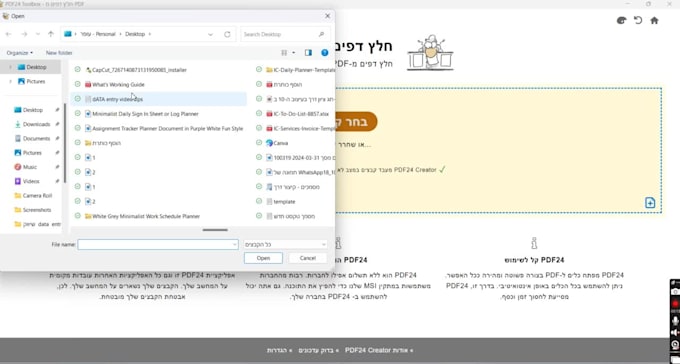Use the horizontal scrollbar of file list
Viewport: 680px width, 364px height.
215,230
